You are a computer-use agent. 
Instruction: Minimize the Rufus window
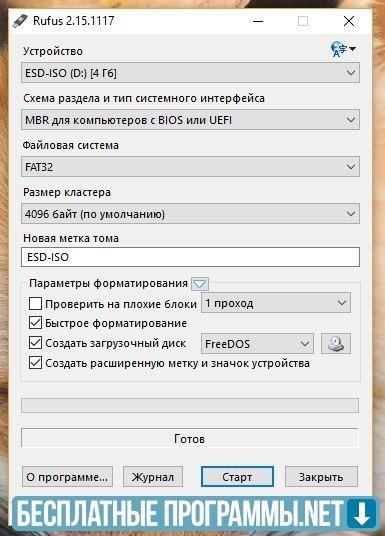[258, 21]
